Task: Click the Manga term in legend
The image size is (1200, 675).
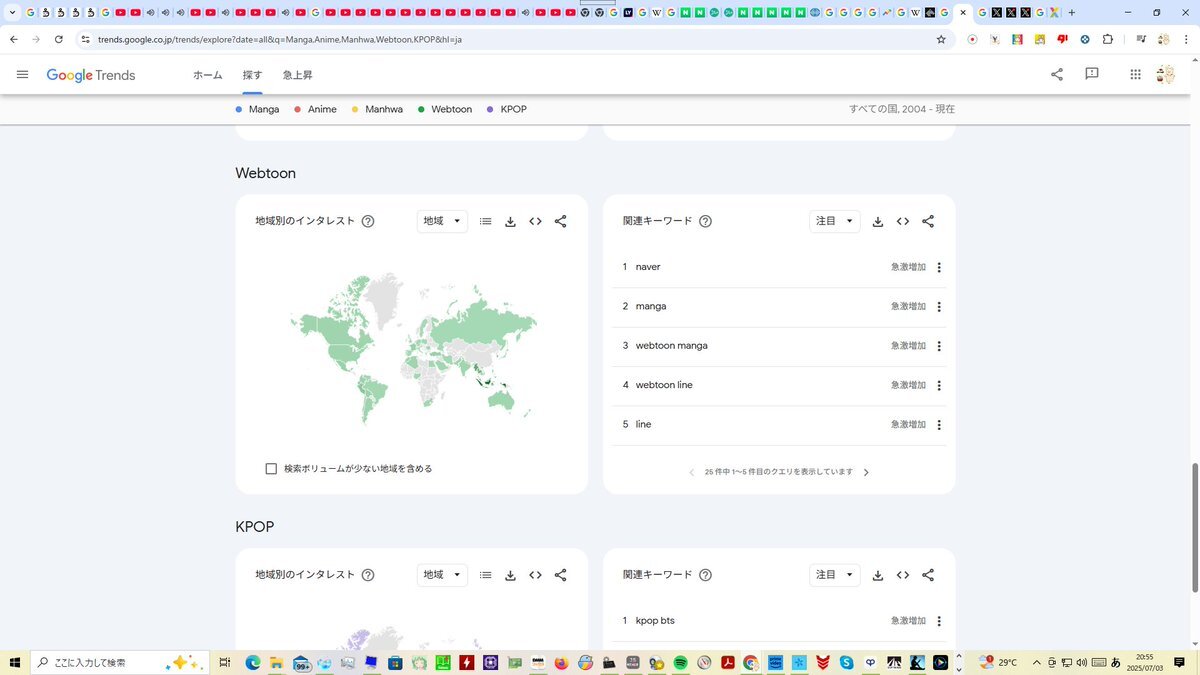Action: 264,109
